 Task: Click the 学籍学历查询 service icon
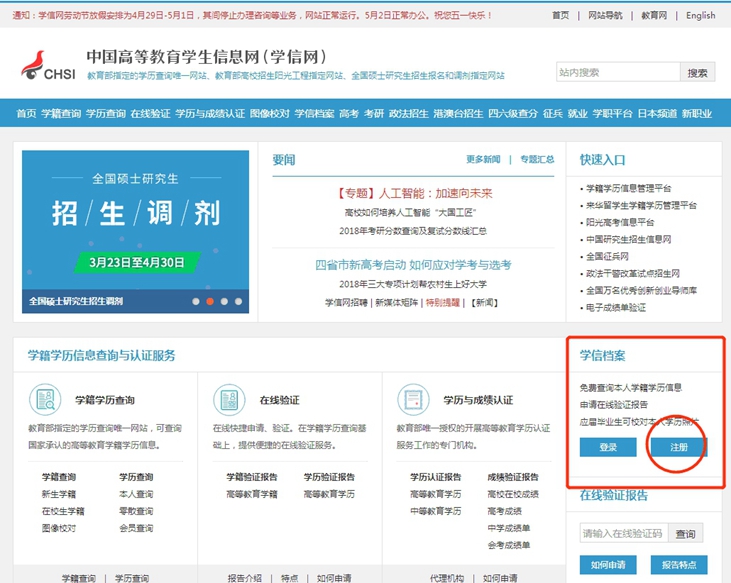pyautogui.click(x=44, y=400)
